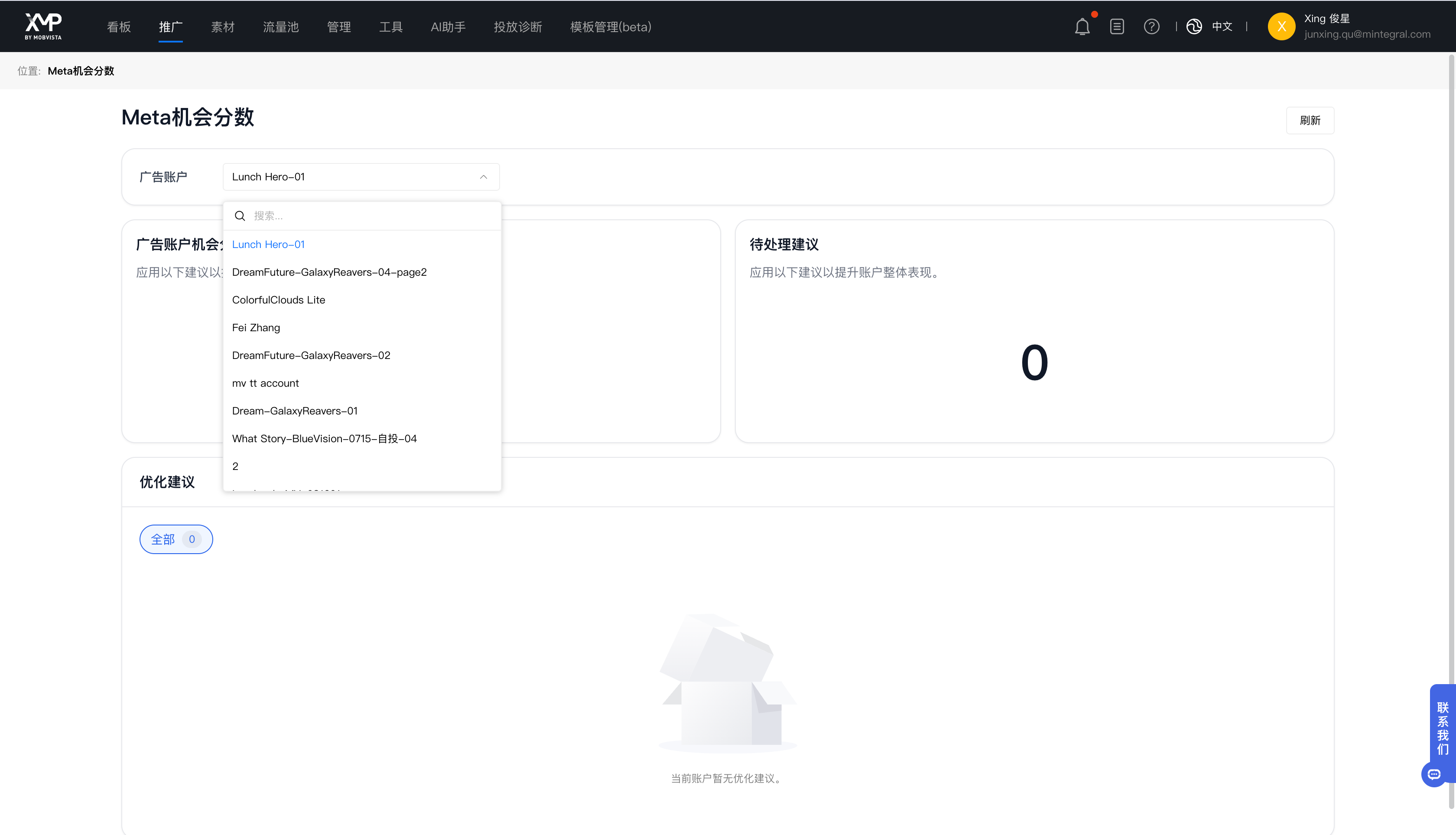1456x835 pixels.
Task: Click the language globe icon
Action: tap(1194, 26)
